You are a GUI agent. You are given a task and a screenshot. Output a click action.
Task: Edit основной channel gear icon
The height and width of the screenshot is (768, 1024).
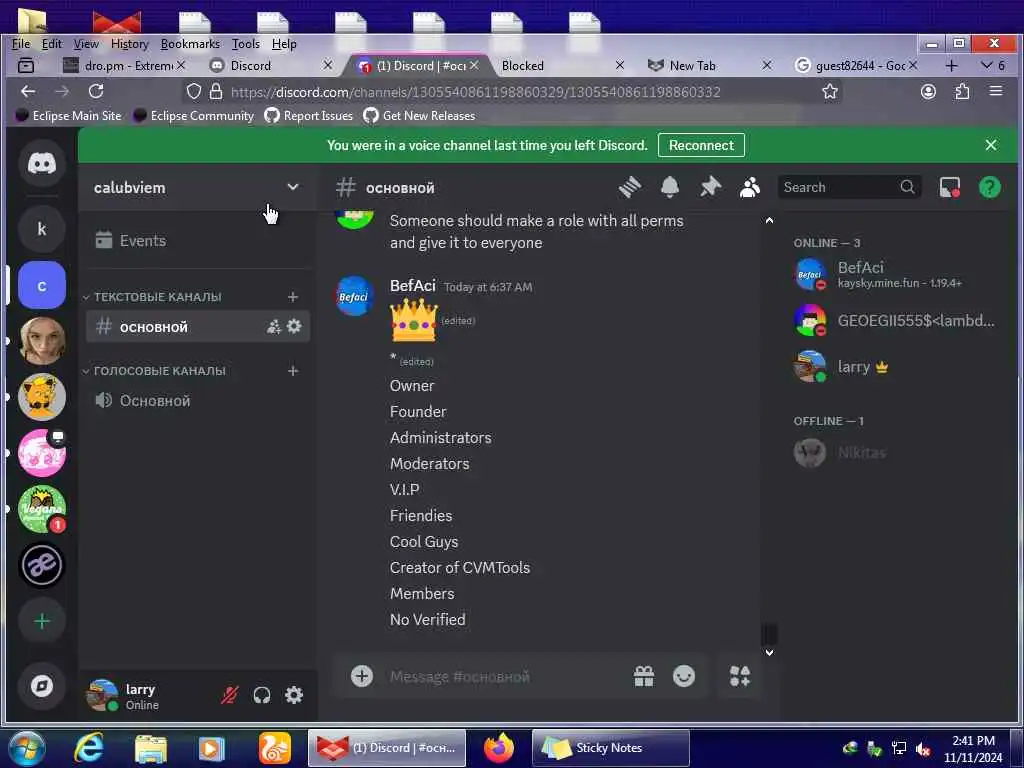[x=295, y=326]
